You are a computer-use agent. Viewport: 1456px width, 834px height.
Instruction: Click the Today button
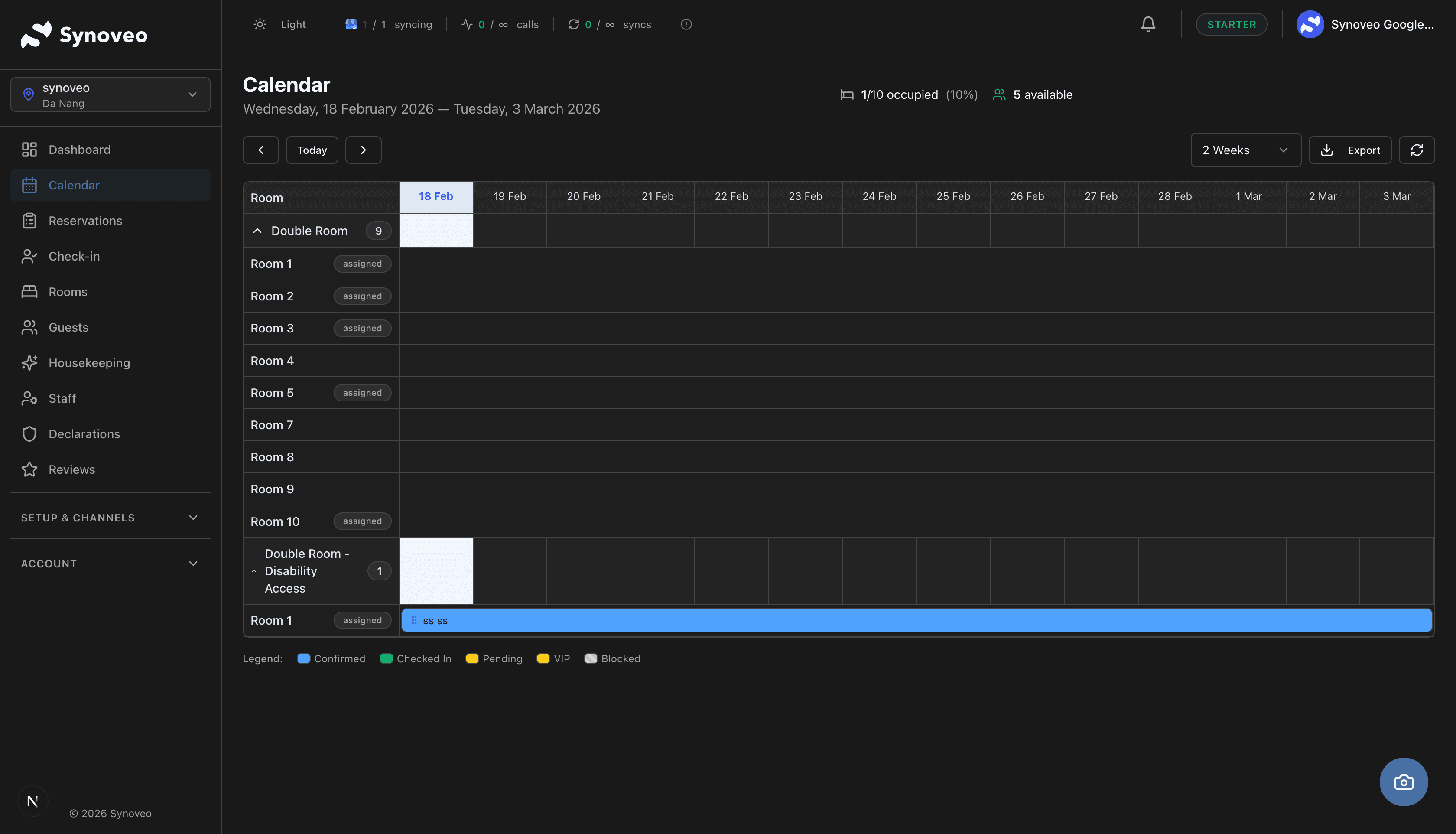312,150
